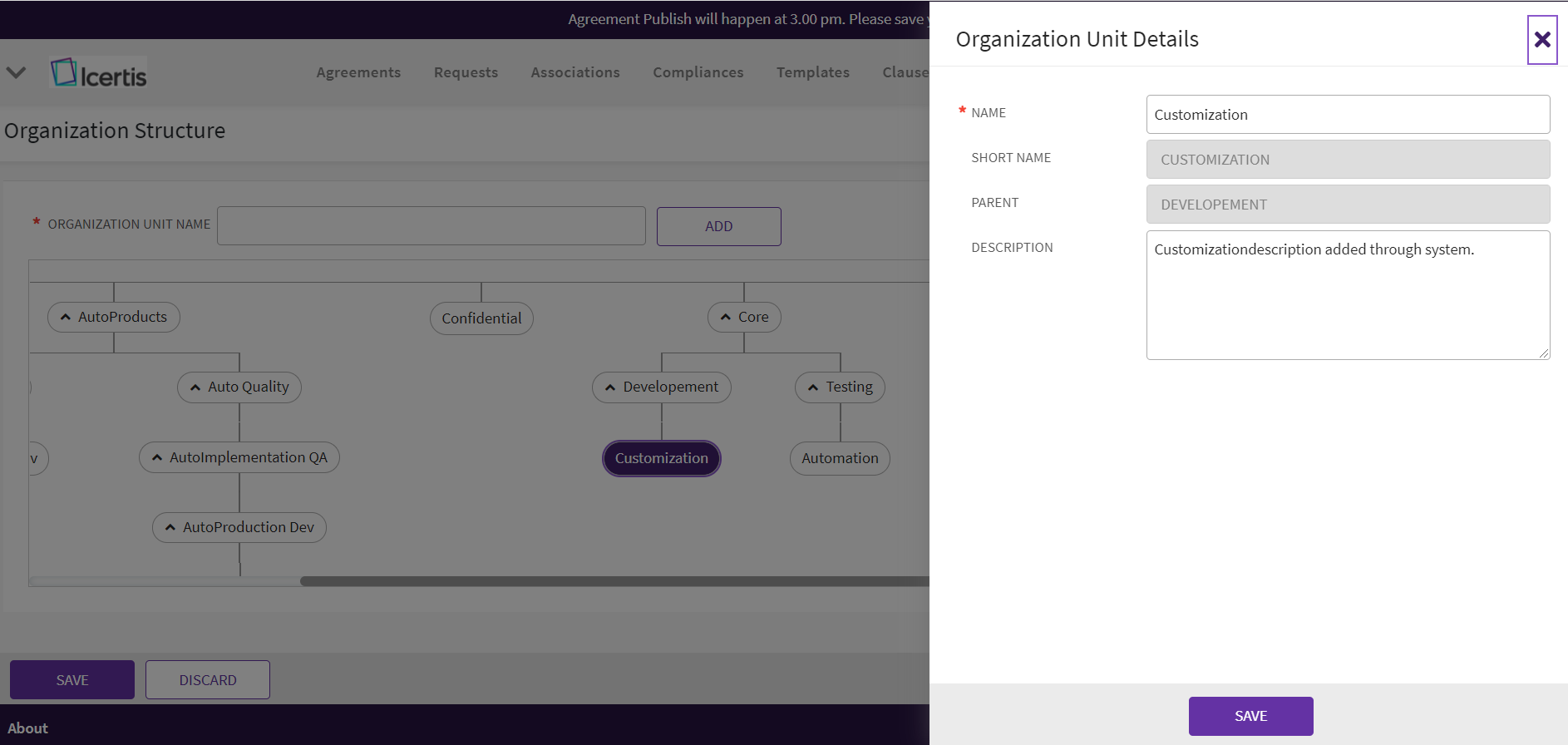Screen dimensions: 1568x745
Task: Close the Organization Unit Details panel
Action: (1541, 40)
